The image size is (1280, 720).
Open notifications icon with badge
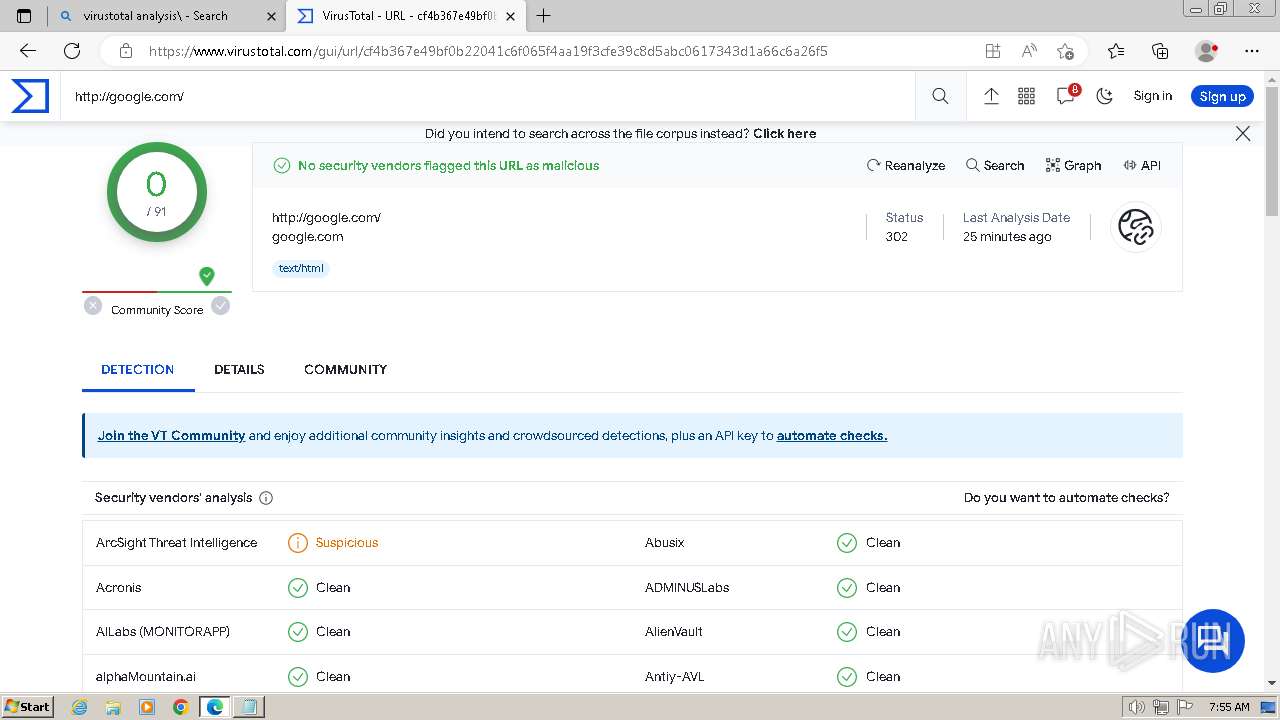coord(1066,95)
